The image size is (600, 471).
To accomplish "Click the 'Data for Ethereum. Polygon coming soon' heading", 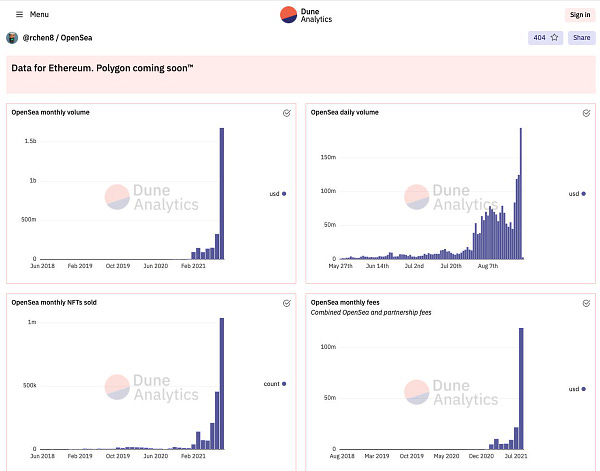I will click(102, 68).
